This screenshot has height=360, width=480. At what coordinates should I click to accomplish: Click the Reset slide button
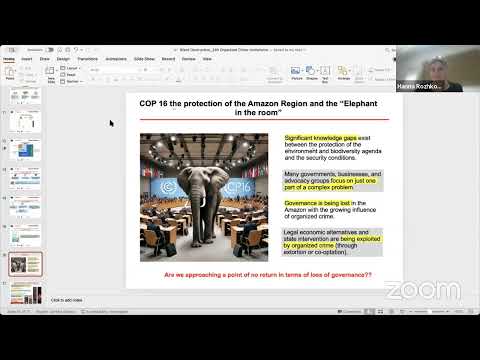click(69, 75)
